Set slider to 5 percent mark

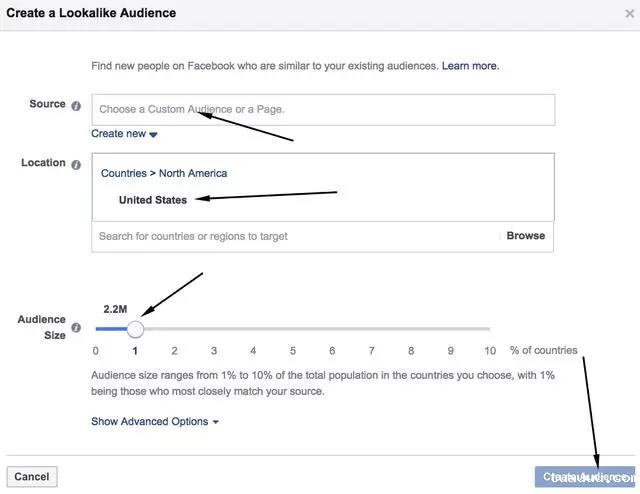[293, 329]
